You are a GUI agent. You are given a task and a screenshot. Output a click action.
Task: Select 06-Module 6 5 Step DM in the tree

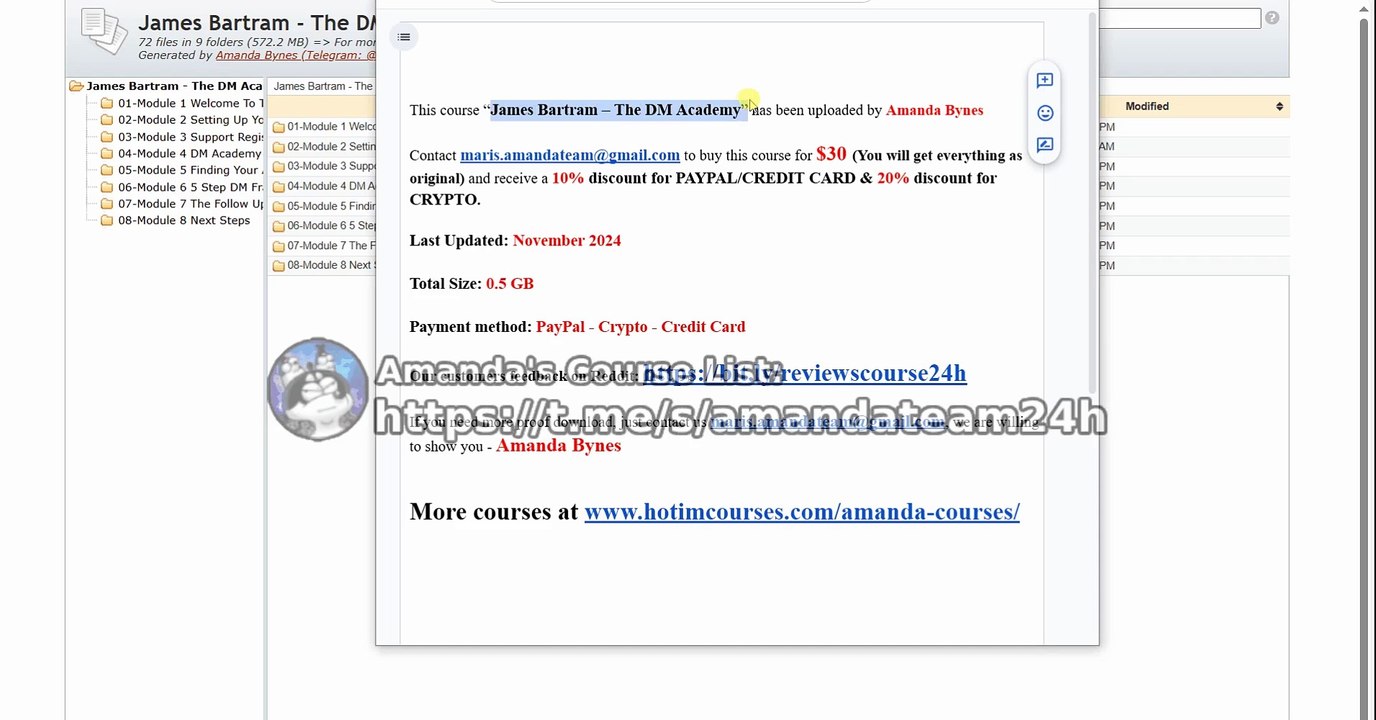coord(191,187)
